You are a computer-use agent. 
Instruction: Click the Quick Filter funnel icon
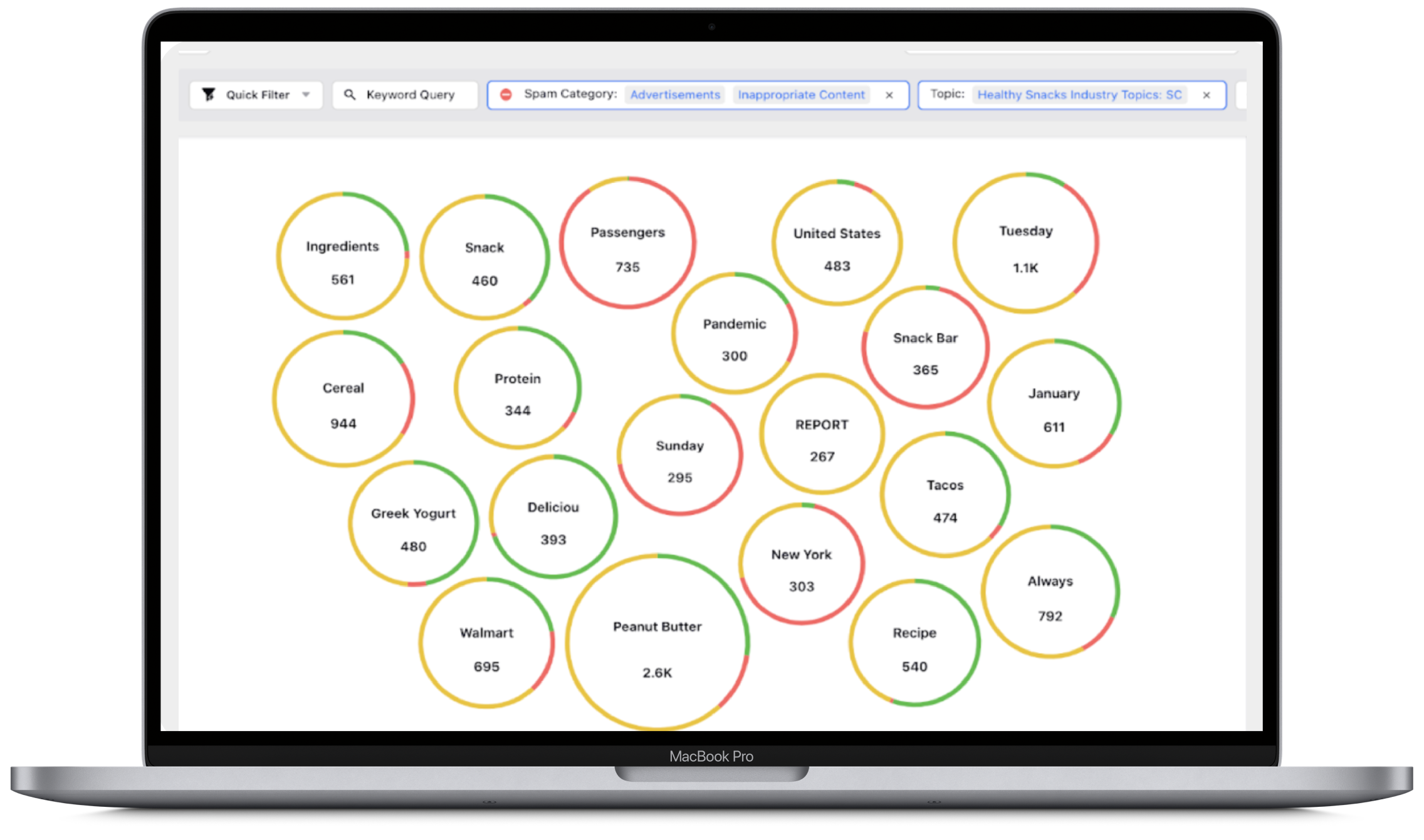click(209, 95)
